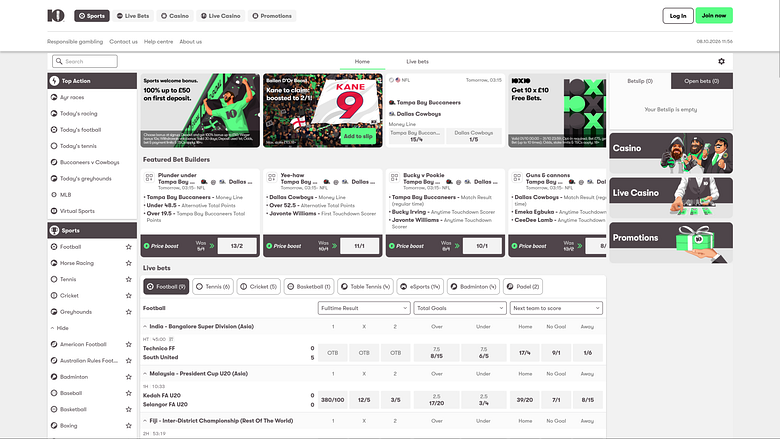The width and height of the screenshot is (780, 439).
Task: Click the search magnifier icon
Action: (x=59, y=61)
